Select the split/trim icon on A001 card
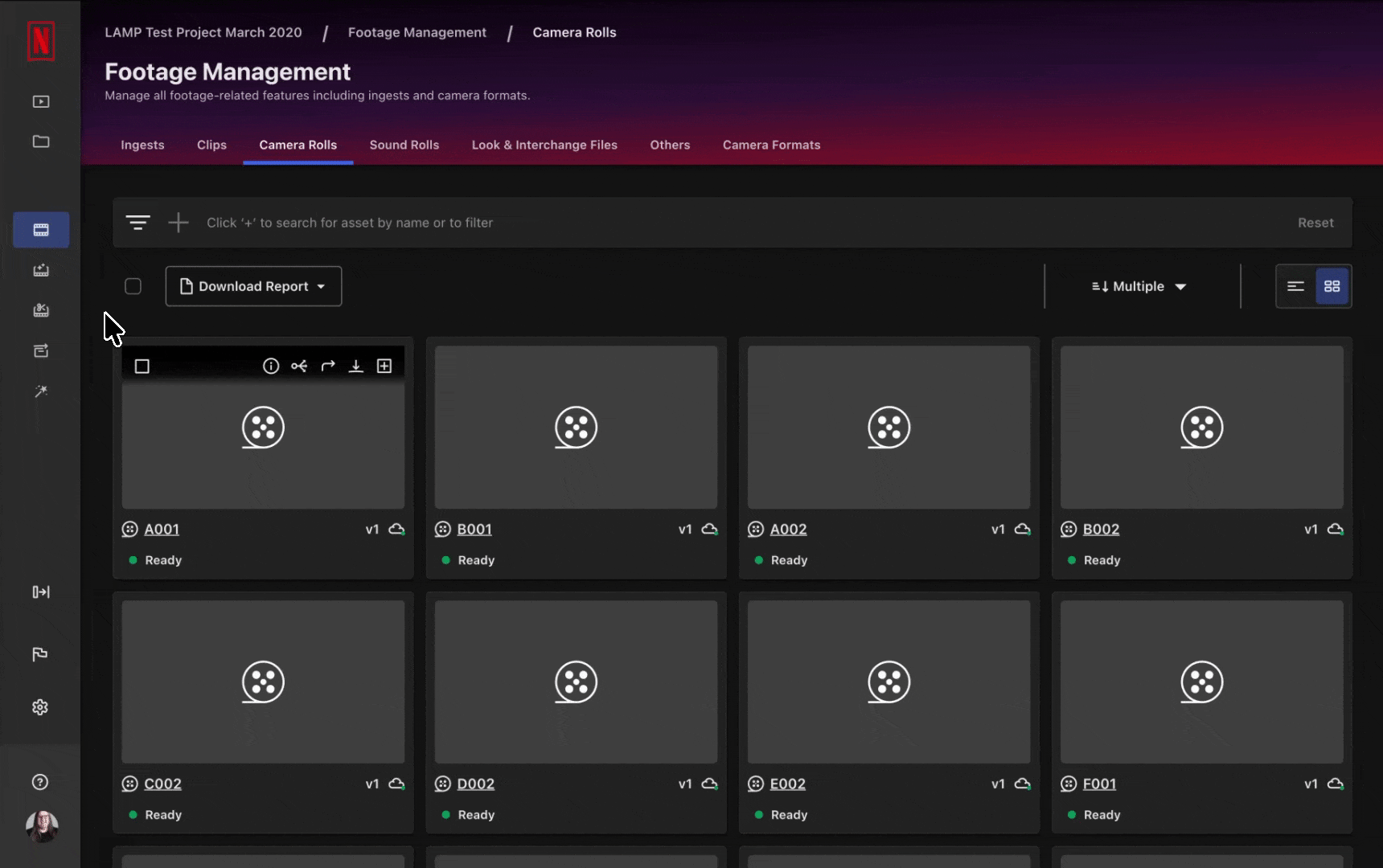The width and height of the screenshot is (1383, 868). 299,366
